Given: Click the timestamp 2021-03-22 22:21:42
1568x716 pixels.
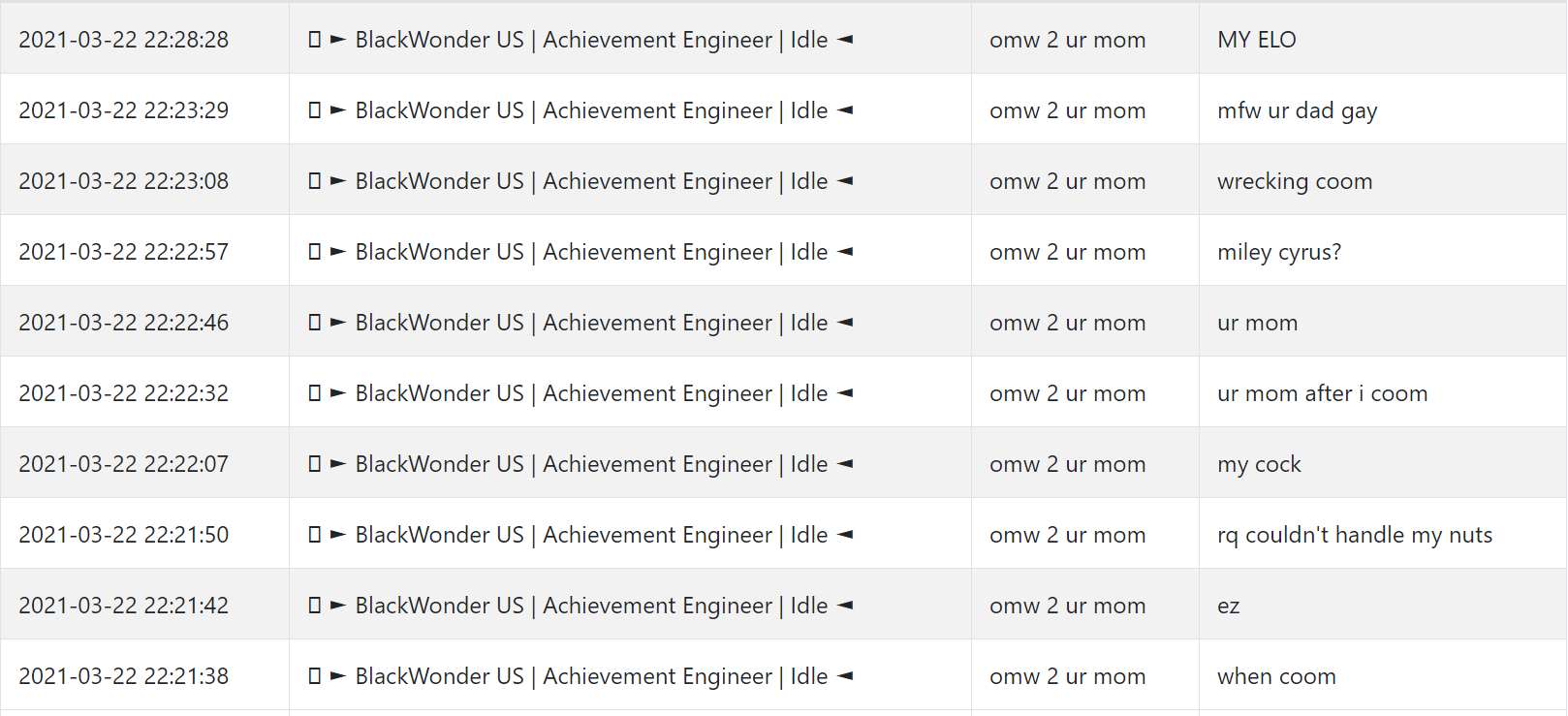Looking at the screenshot, I should 124,606.
